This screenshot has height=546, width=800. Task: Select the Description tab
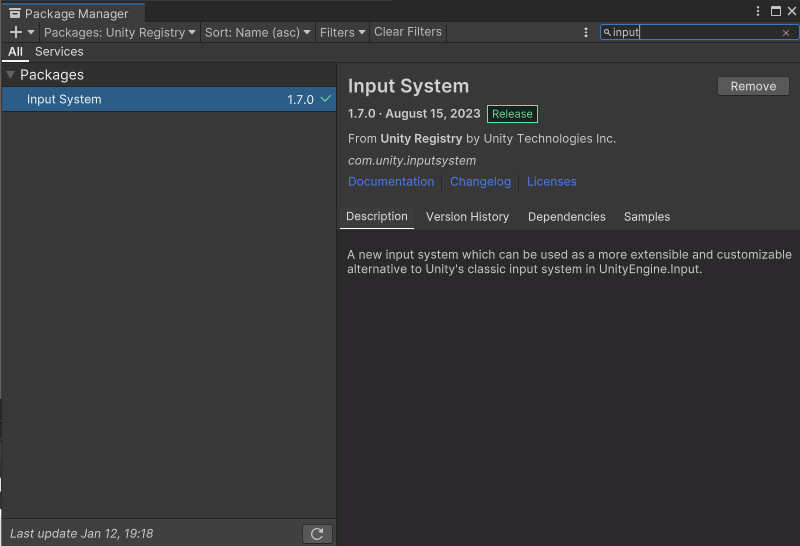(377, 216)
